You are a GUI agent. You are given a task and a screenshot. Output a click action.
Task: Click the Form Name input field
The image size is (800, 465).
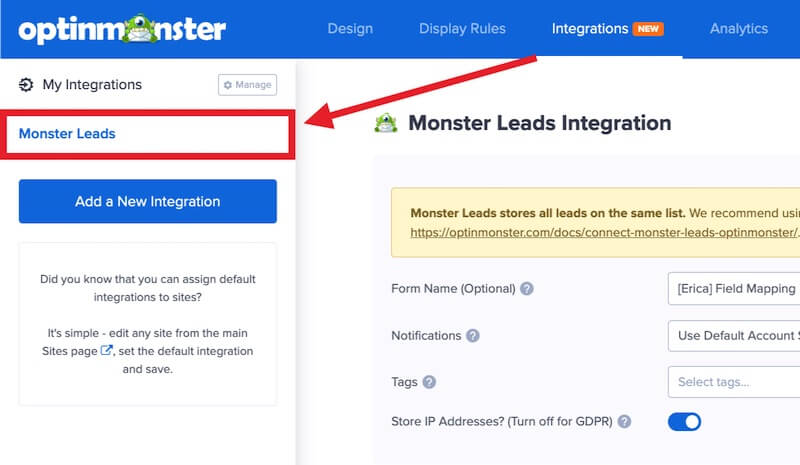[x=734, y=288]
